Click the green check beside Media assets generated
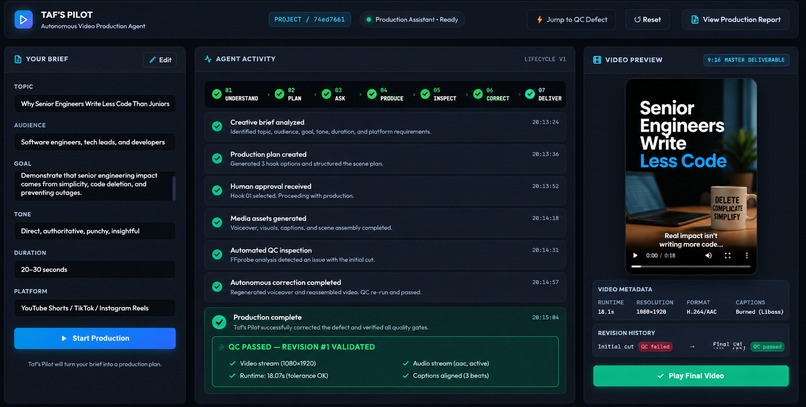This screenshot has height=407, width=806. point(217,222)
